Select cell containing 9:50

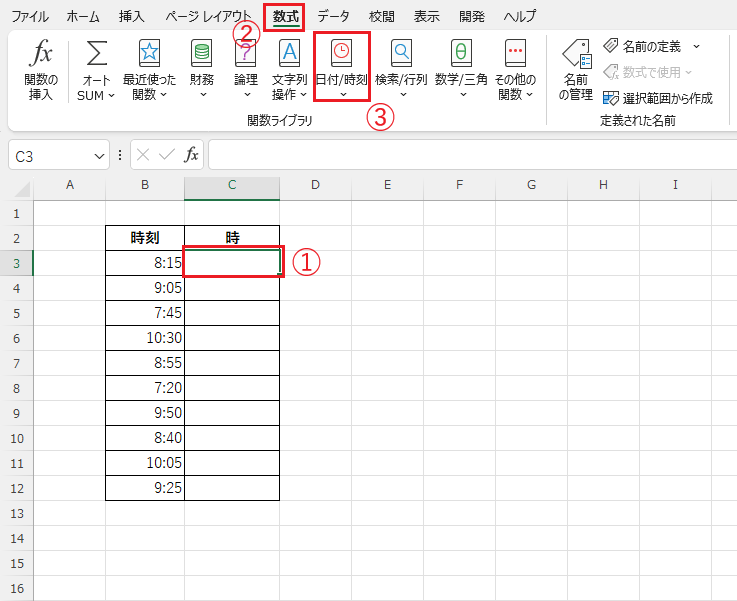145,413
